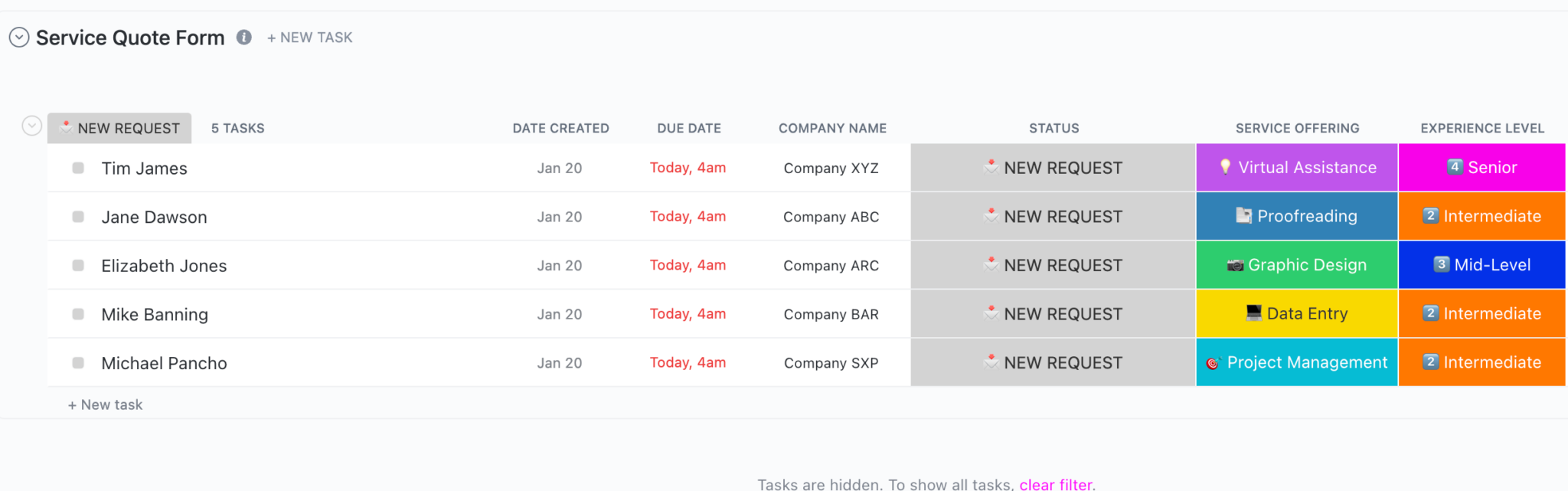1568x491 pixels.
Task: Click the clear filter link
Action: pos(1055,484)
